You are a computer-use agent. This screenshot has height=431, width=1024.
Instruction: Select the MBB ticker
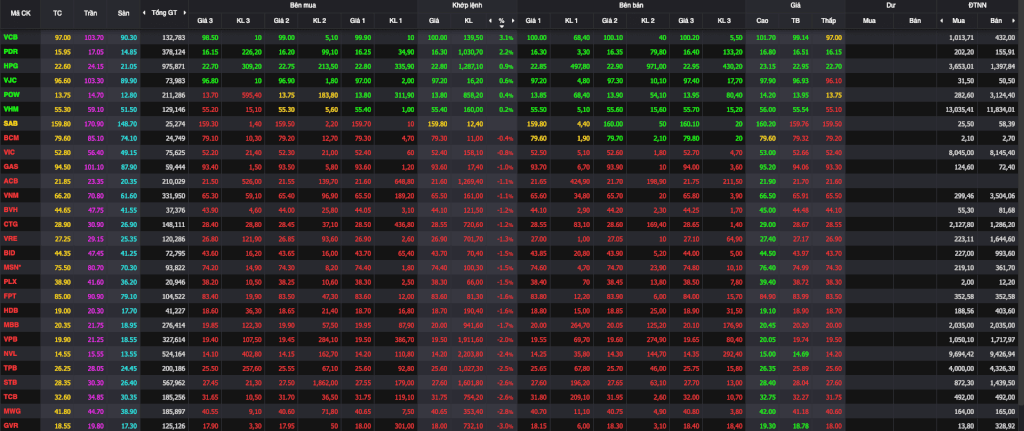pos(10,324)
